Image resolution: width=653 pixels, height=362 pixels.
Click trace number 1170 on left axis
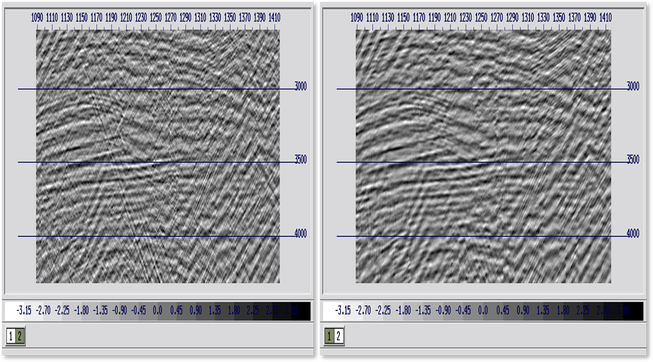[x=96, y=17]
